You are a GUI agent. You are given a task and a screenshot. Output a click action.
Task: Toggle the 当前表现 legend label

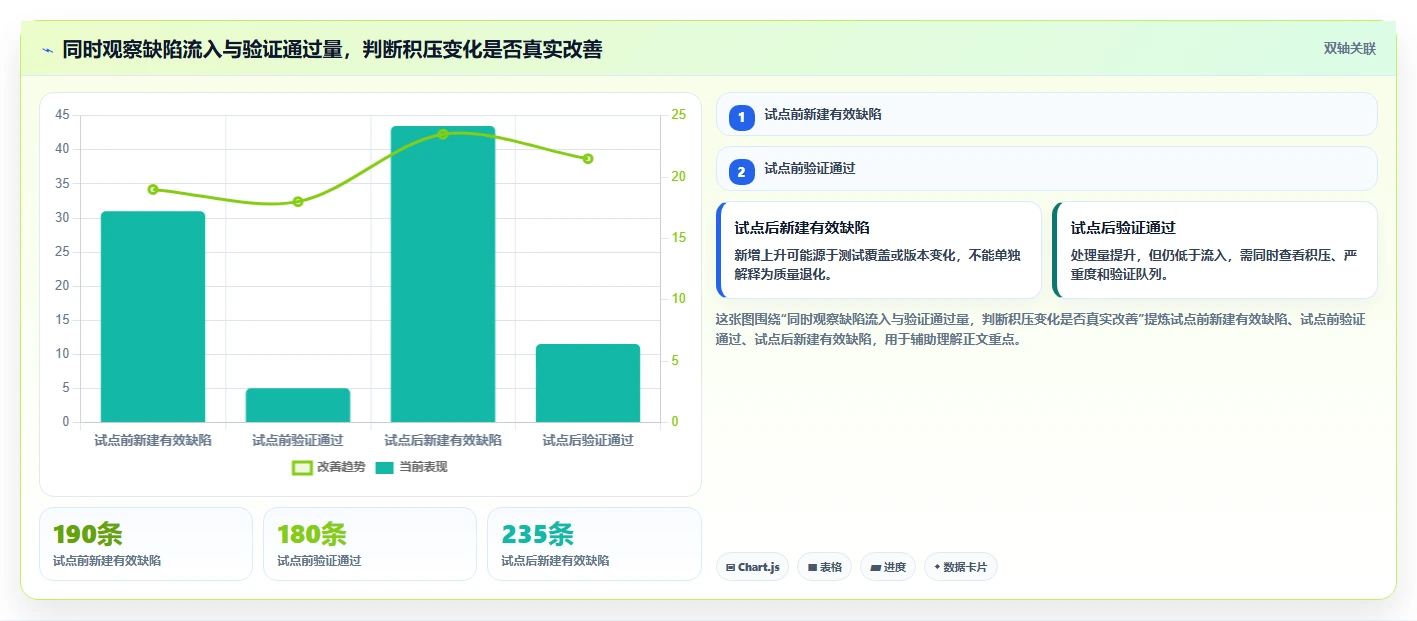(424, 467)
